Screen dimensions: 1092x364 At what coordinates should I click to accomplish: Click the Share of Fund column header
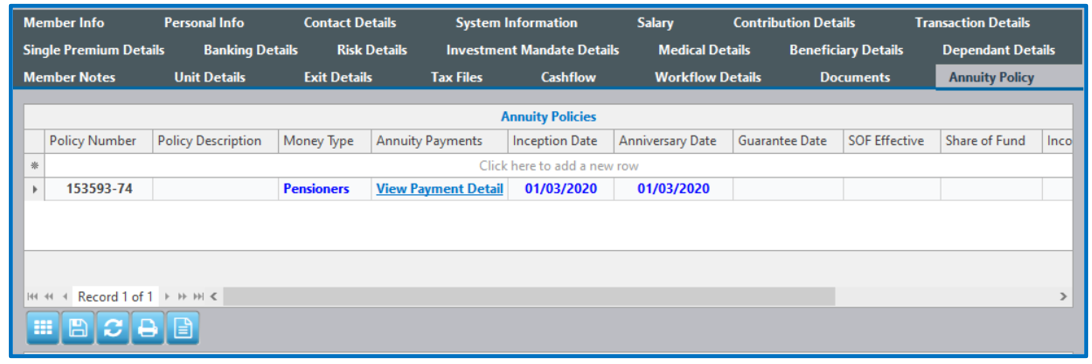tap(991, 141)
